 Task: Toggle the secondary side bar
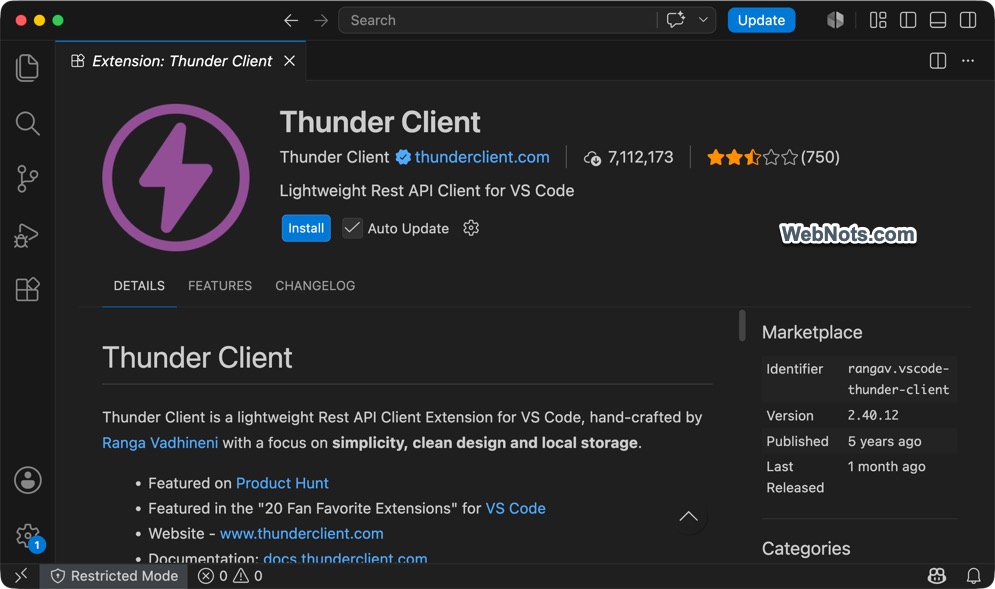click(968, 20)
